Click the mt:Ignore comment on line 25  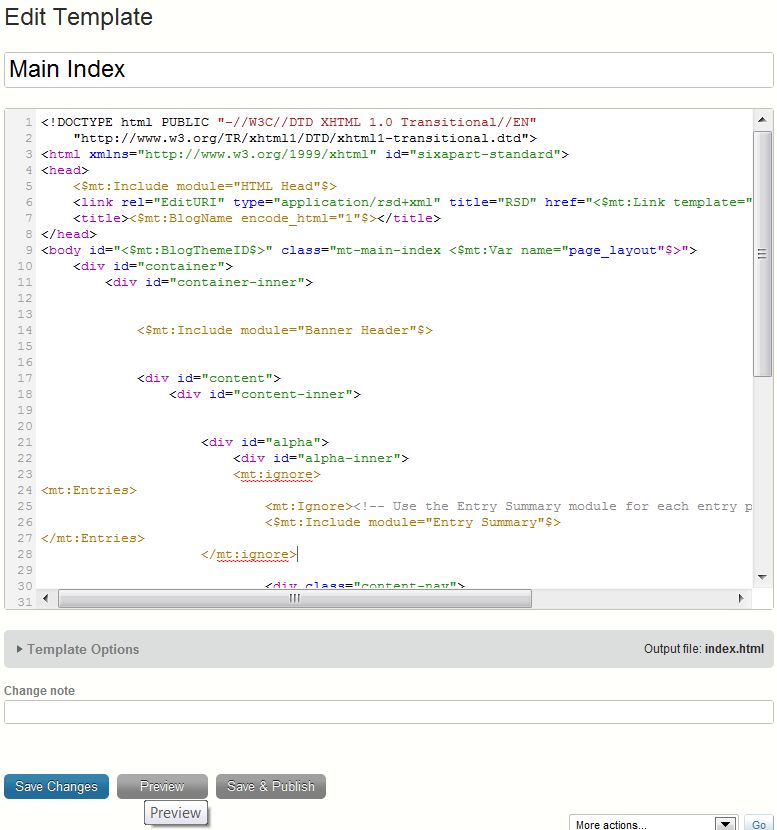click(509, 507)
